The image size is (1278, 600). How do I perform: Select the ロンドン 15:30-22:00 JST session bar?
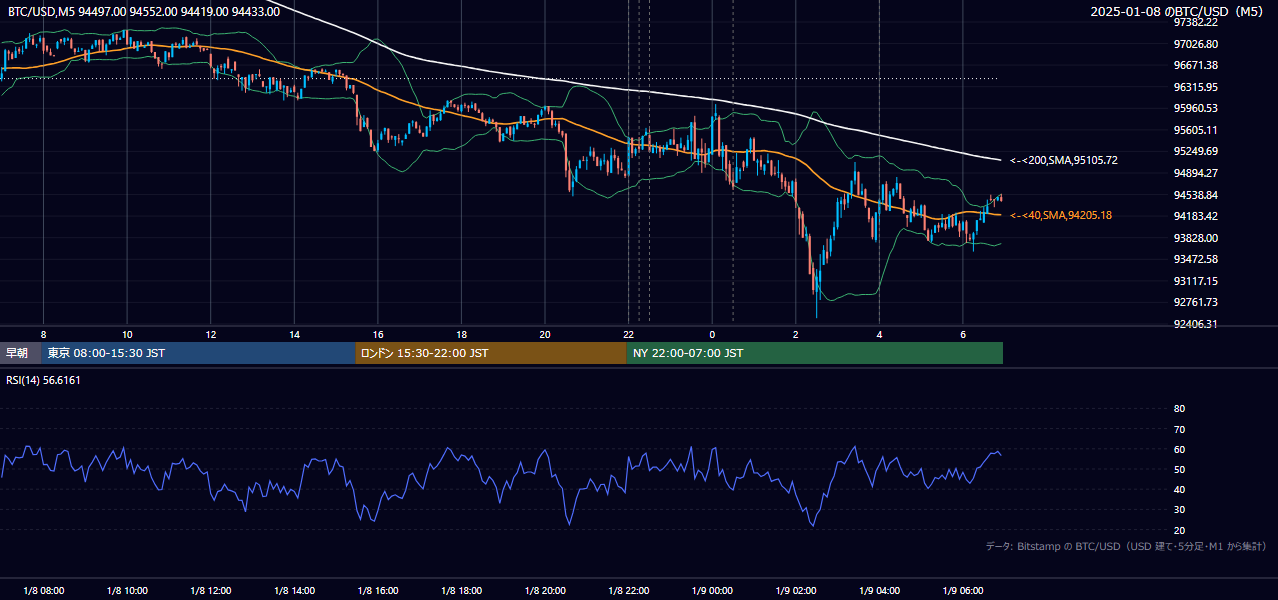[x=491, y=353]
